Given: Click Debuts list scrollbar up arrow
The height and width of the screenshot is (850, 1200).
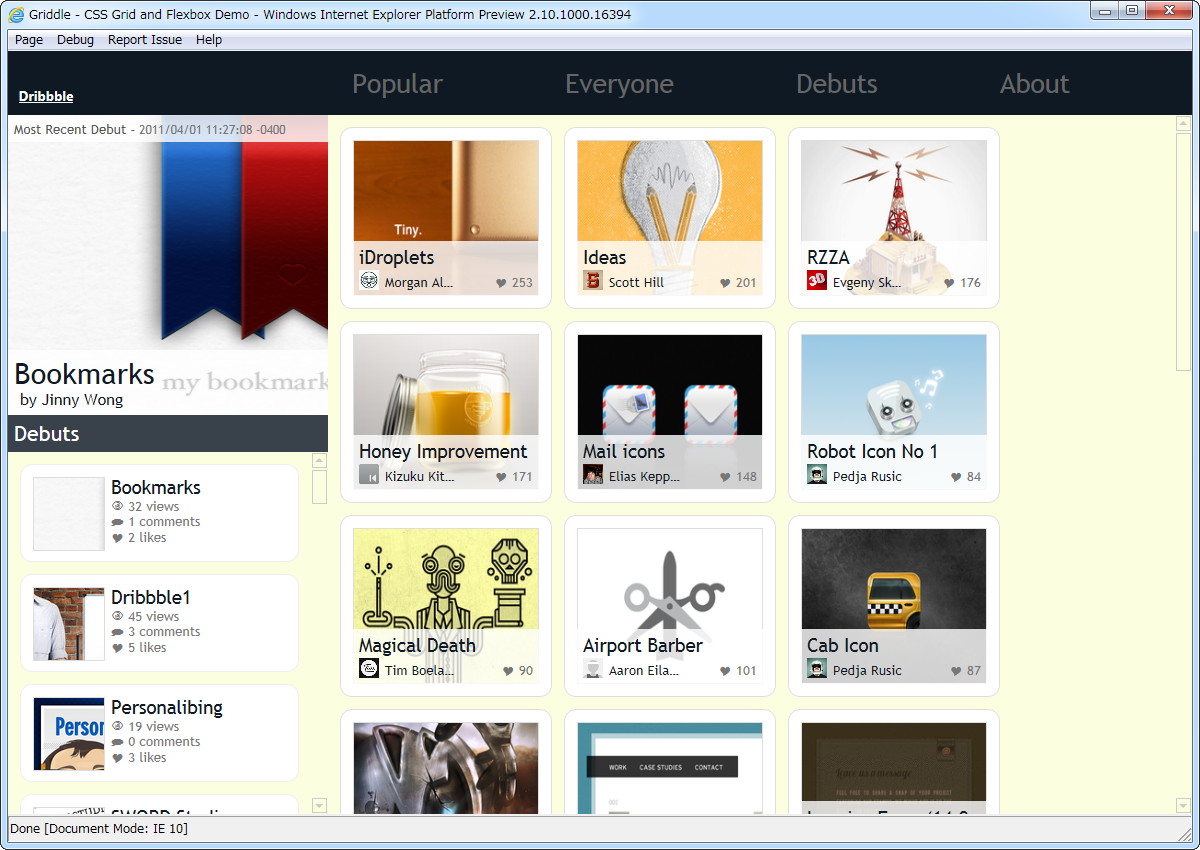Looking at the screenshot, I should tap(320, 461).
